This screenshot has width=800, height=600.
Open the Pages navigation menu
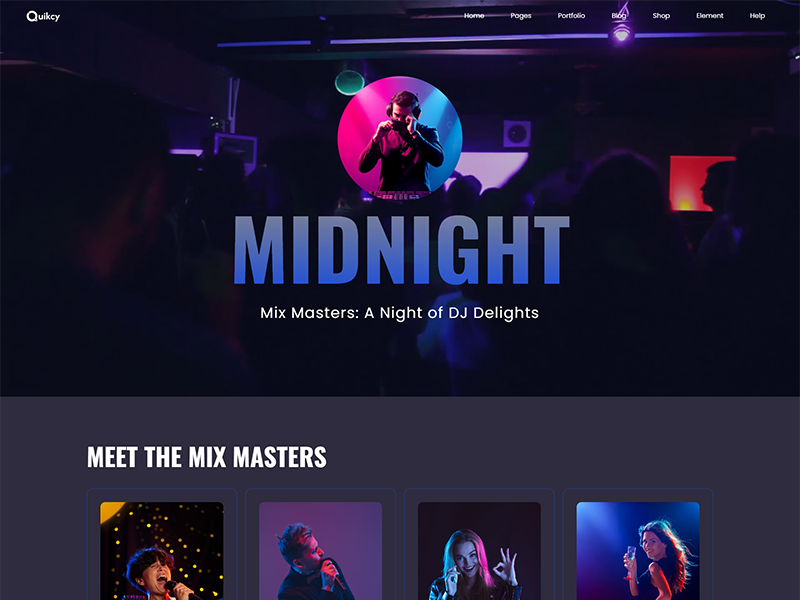click(520, 16)
